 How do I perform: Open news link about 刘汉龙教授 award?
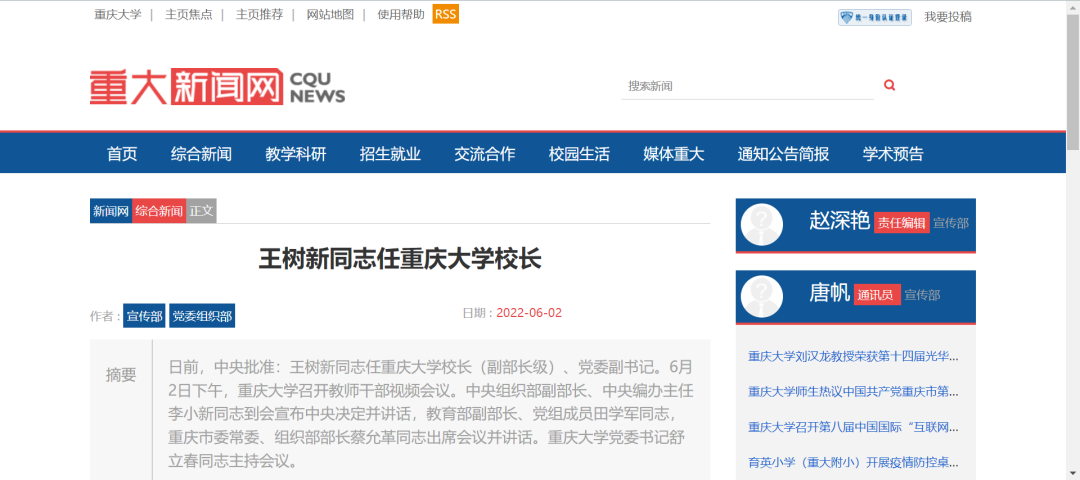point(853,357)
